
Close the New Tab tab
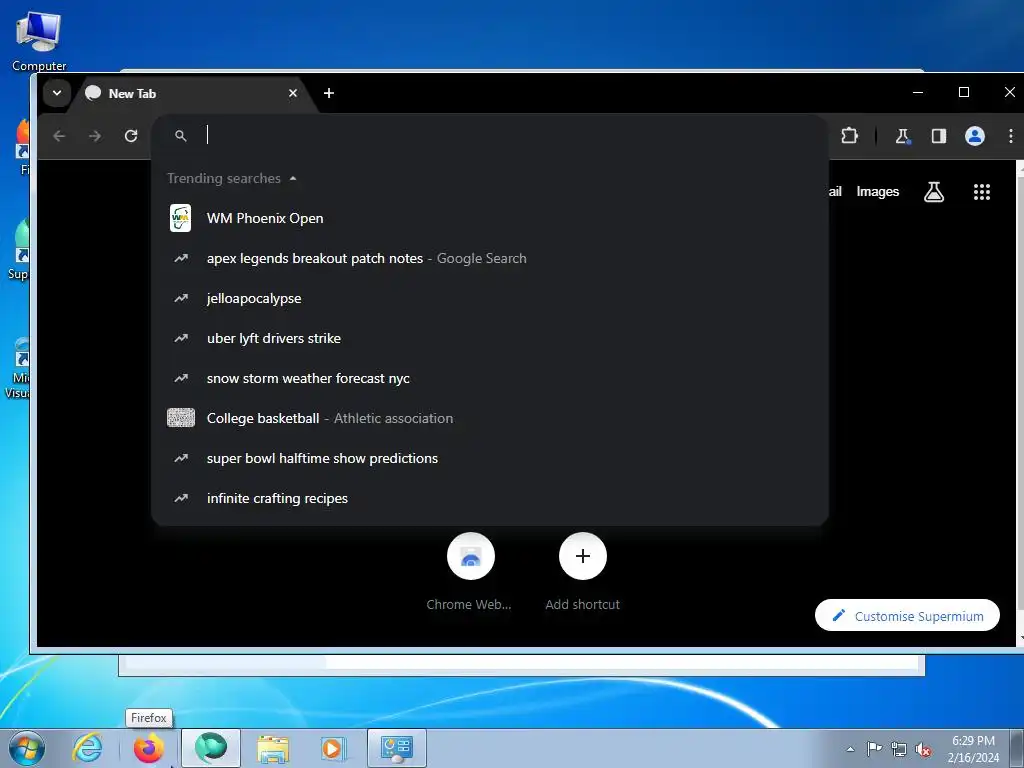(x=293, y=93)
